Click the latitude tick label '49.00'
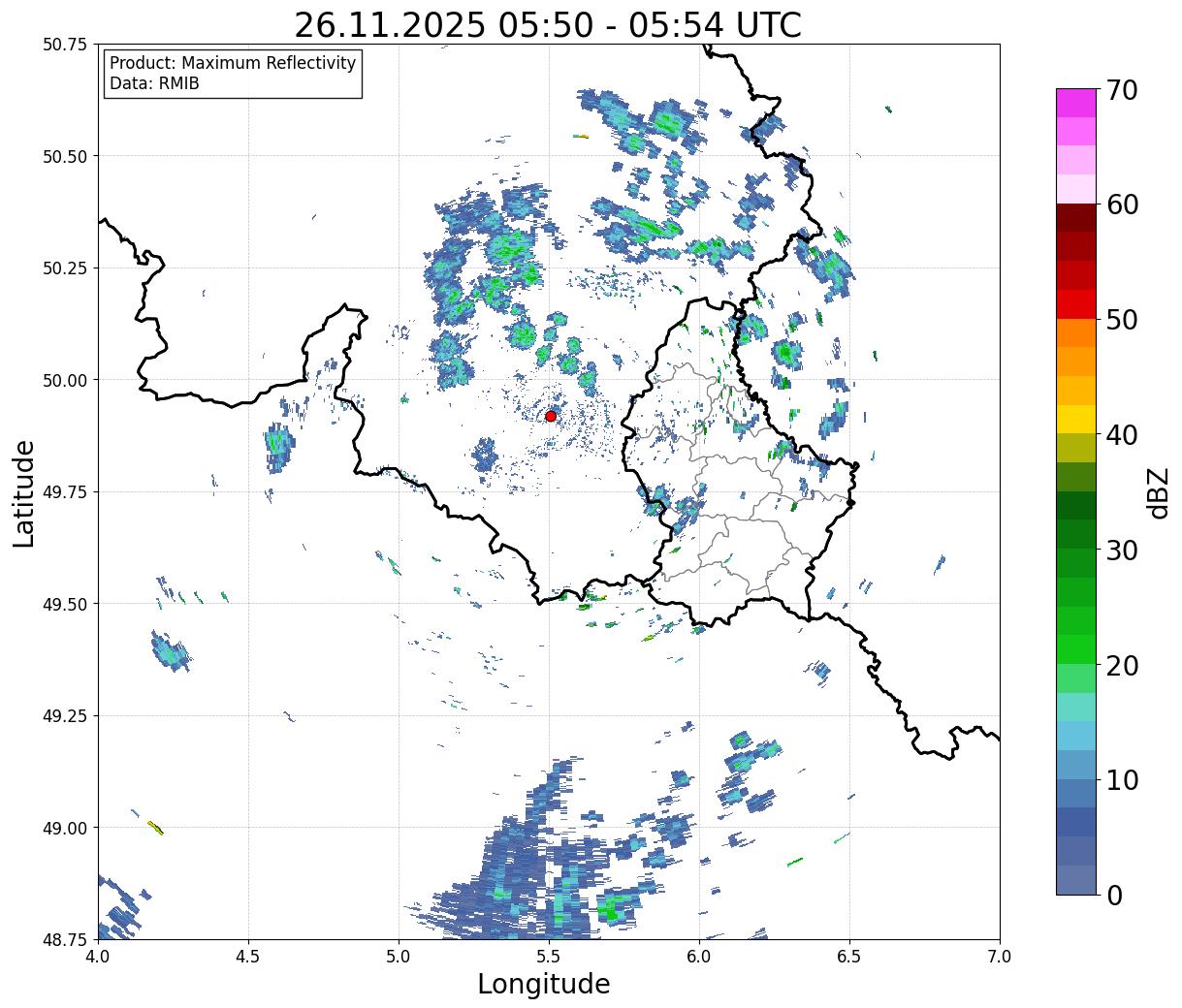The height and width of the screenshot is (1008, 1182). click(65, 828)
